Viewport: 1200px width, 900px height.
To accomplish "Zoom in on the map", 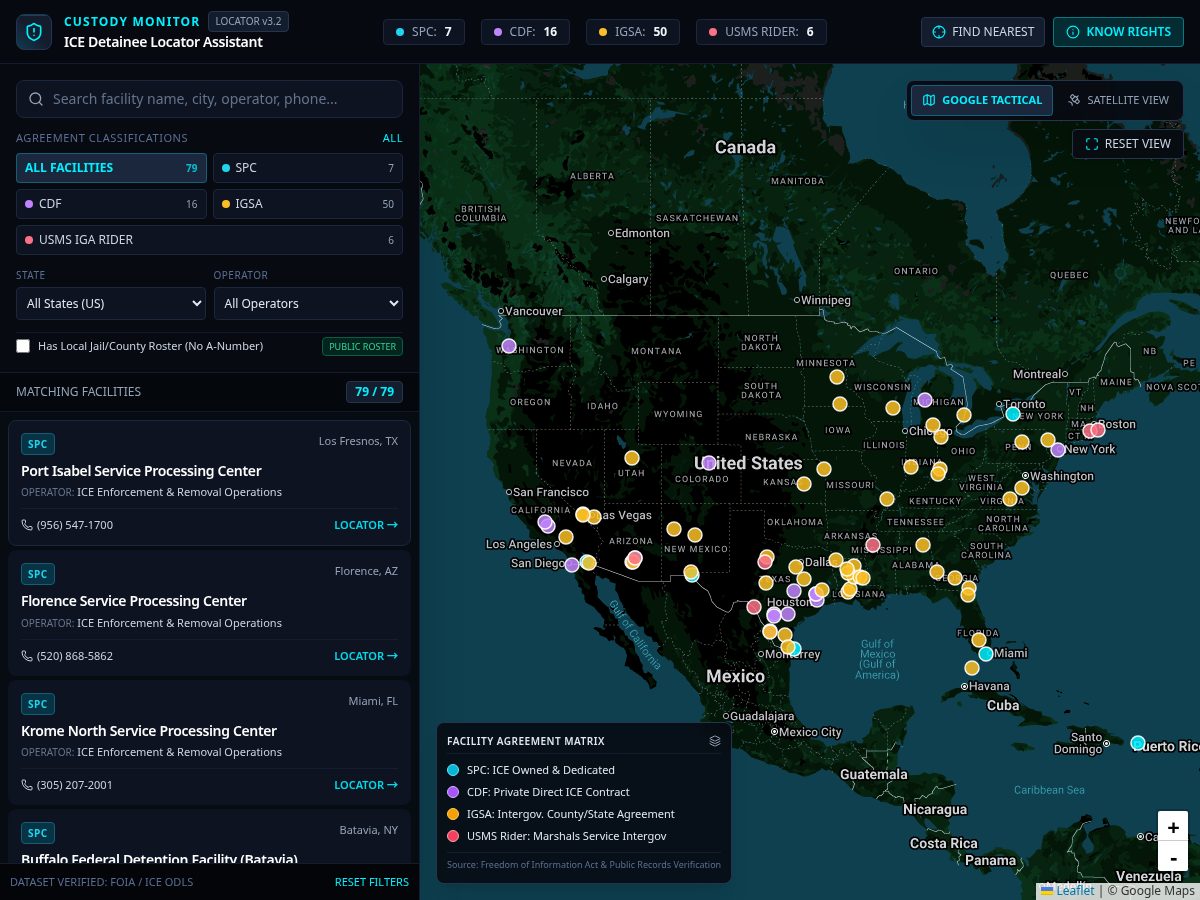I will [1173, 828].
